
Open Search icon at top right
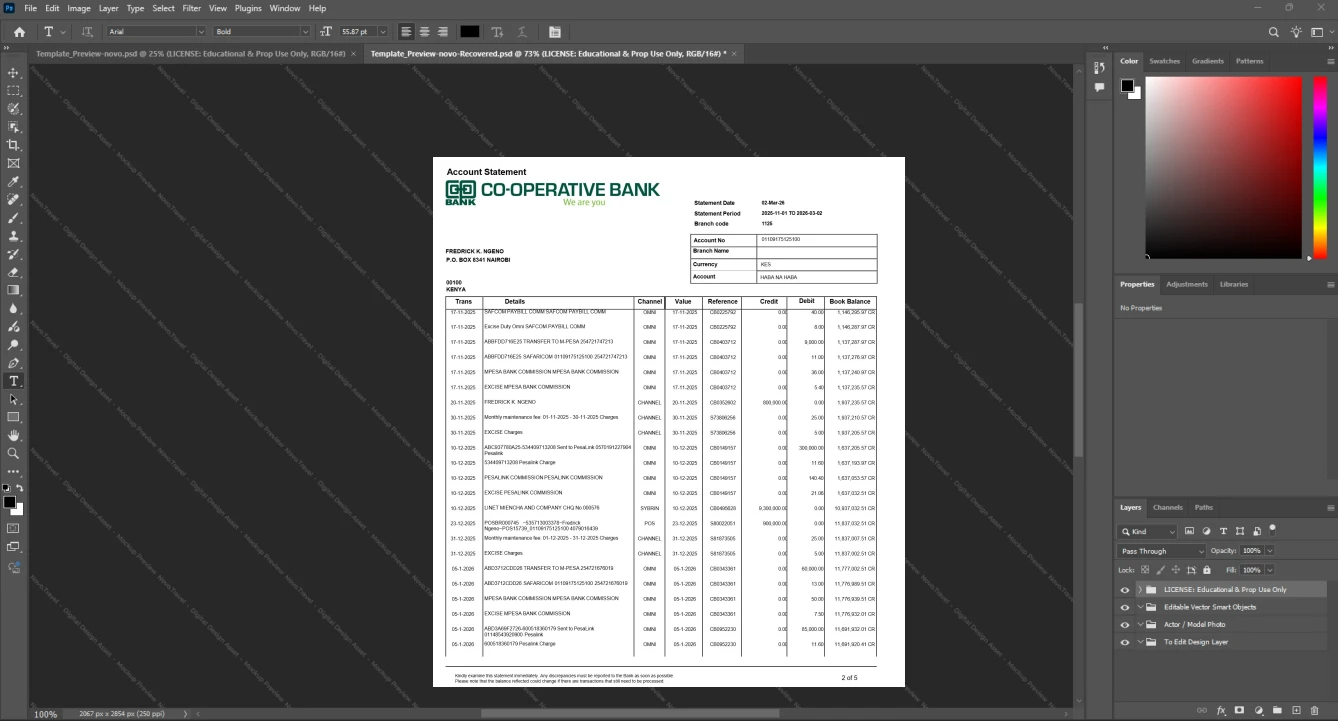click(1274, 32)
